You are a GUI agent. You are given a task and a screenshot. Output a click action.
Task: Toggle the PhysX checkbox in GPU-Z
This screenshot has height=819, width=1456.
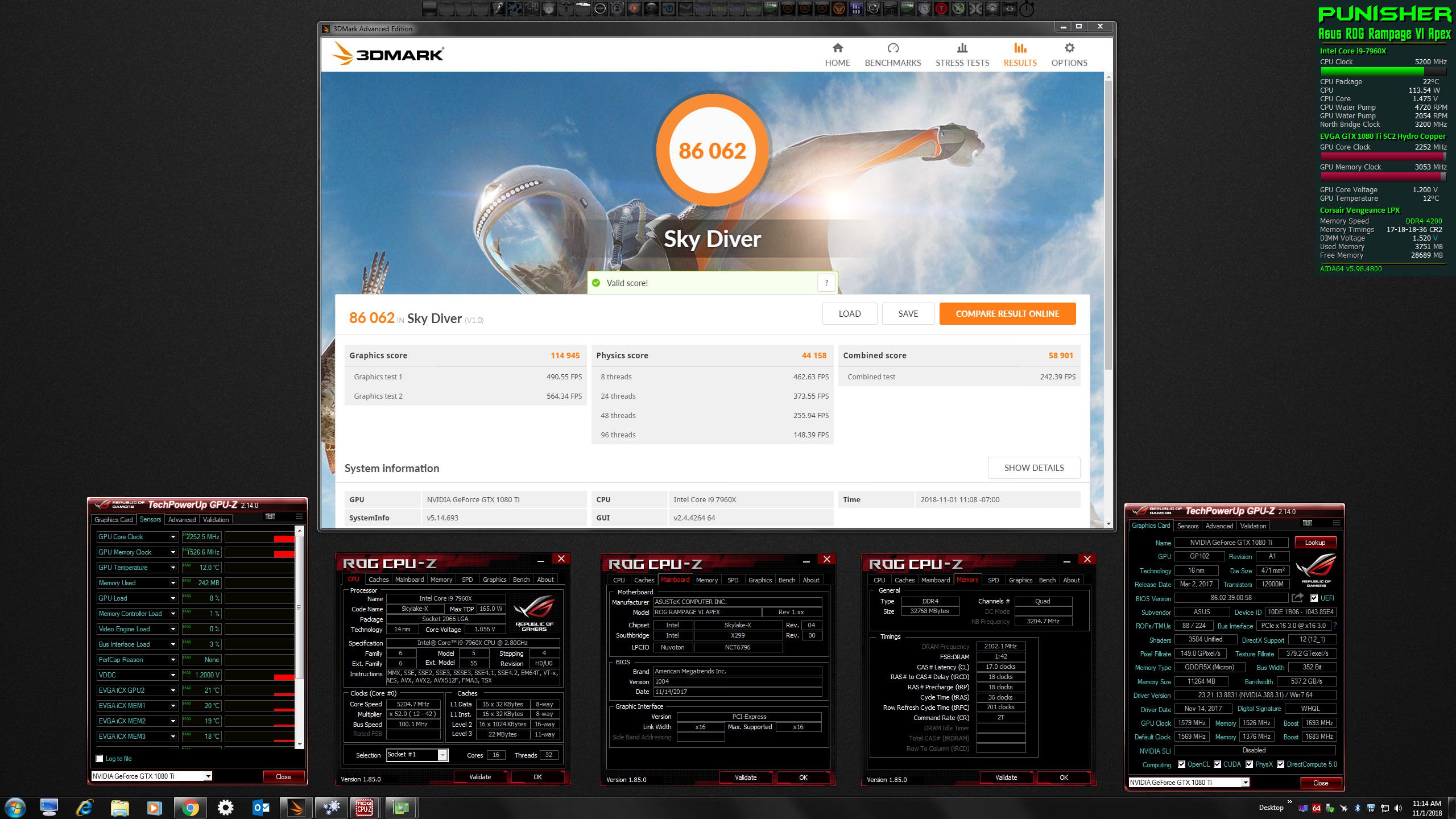(1249, 764)
